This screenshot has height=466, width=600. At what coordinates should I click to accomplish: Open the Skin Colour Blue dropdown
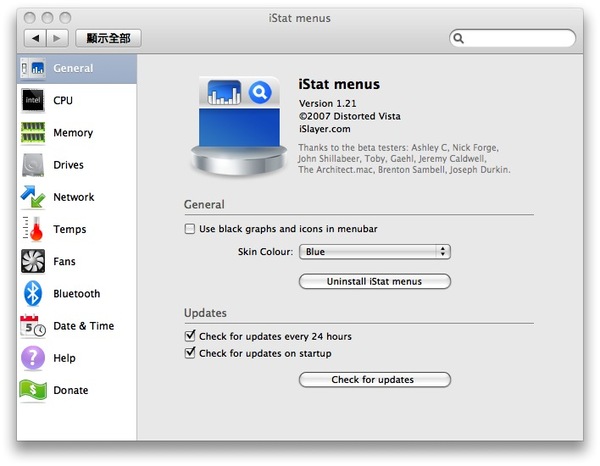coord(375,252)
